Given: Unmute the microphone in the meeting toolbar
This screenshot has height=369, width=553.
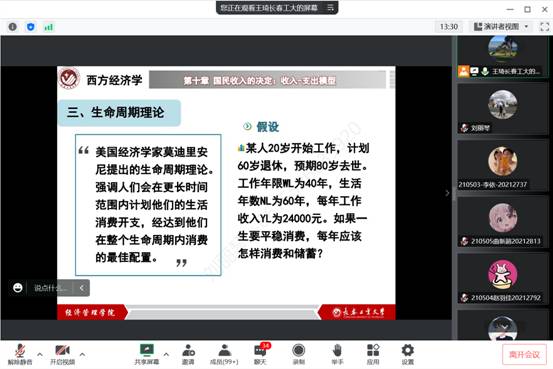Looking at the screenshot, I should (20, 354).
